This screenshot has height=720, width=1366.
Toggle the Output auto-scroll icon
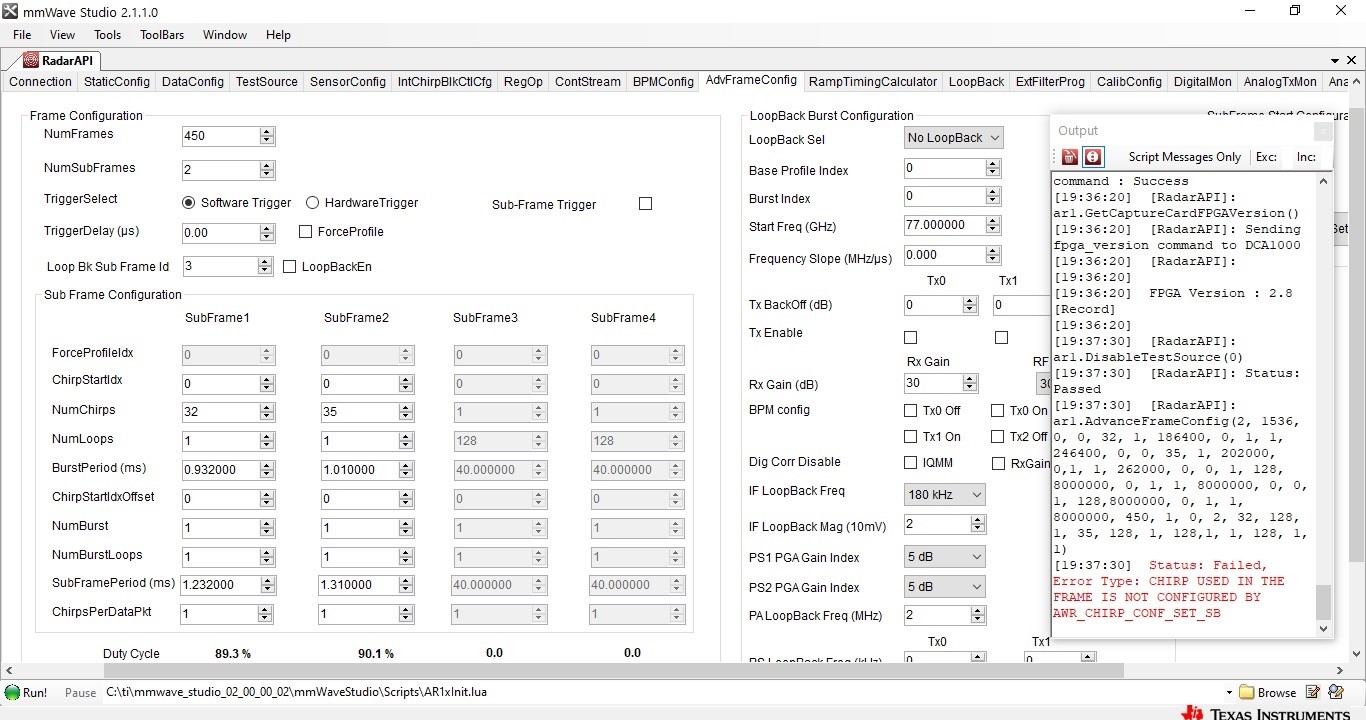(x=1093, y=157)
